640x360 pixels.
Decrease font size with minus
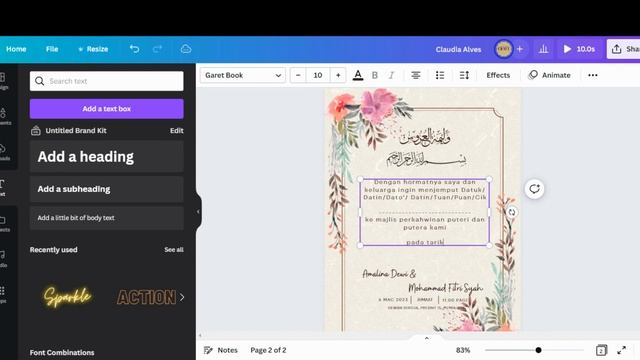[298, 75]
